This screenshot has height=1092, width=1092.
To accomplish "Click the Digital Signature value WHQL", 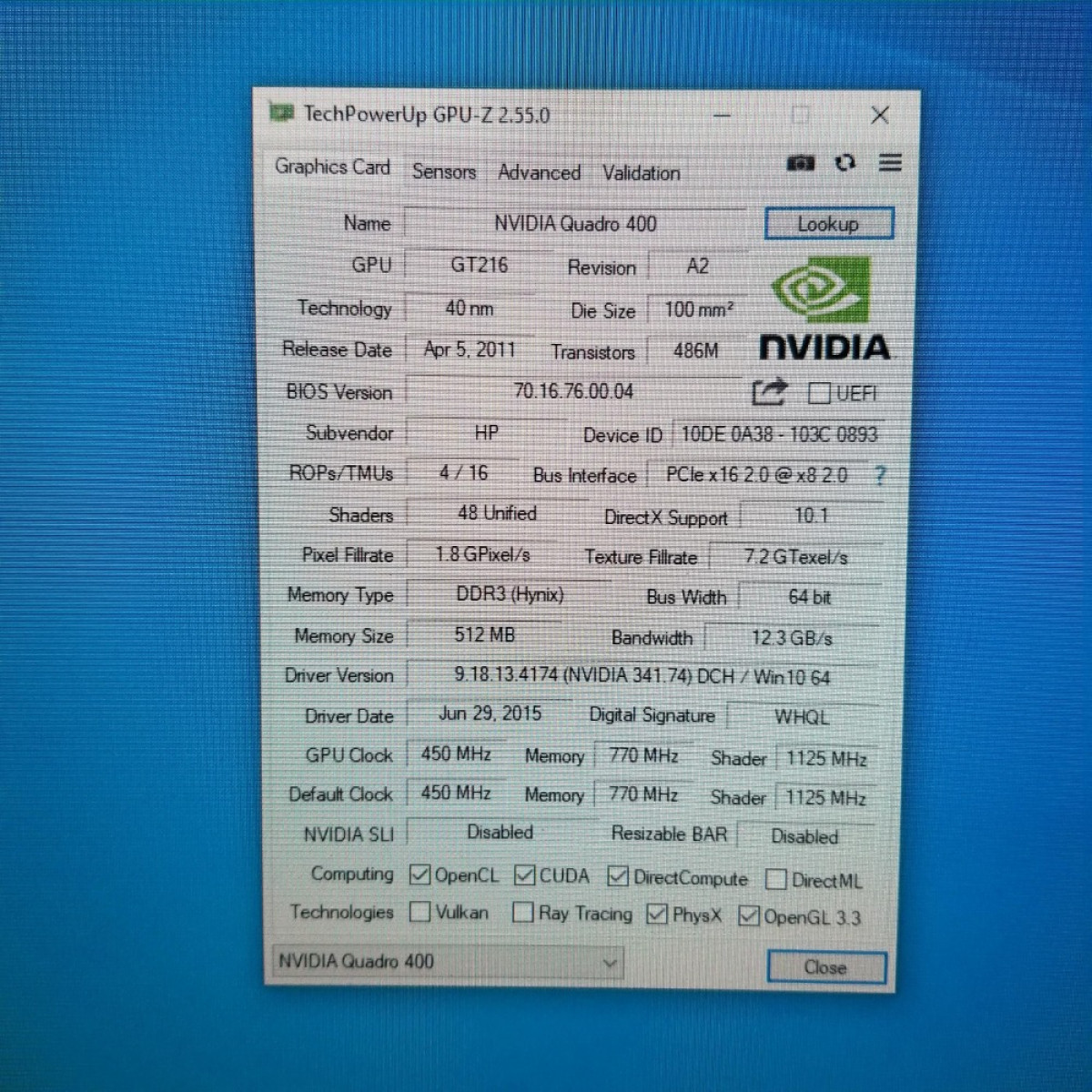I will coord(802,717).
